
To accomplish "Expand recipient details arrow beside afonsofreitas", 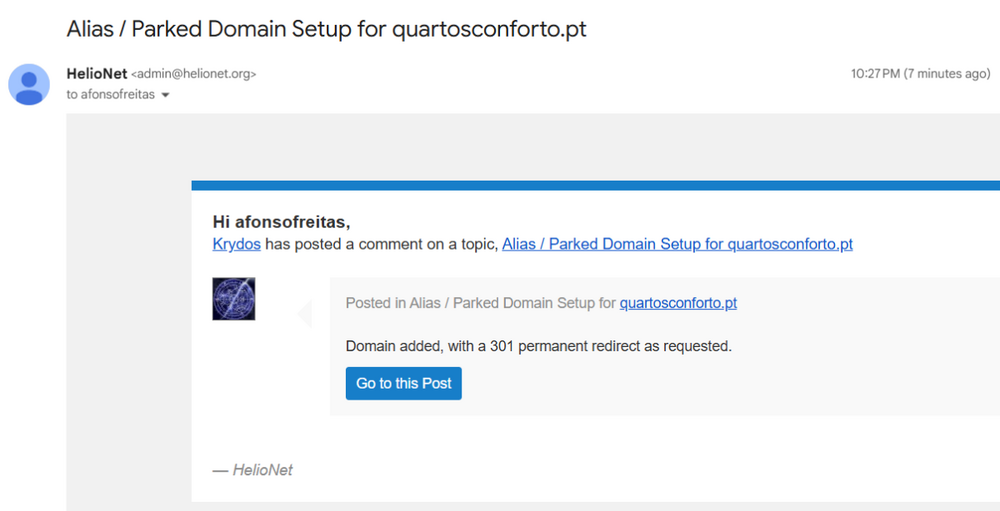I will (165, 95).
